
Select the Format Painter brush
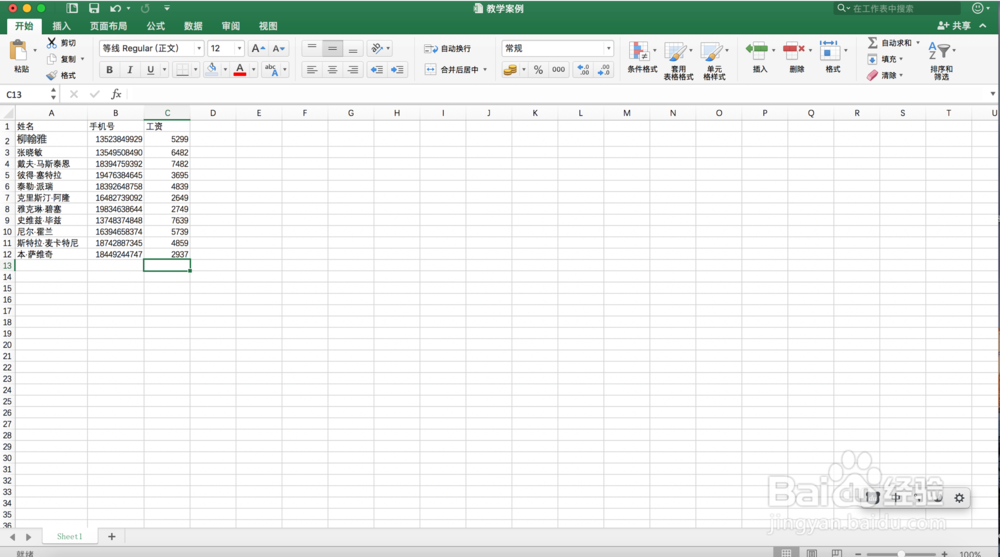coord(52,75)
